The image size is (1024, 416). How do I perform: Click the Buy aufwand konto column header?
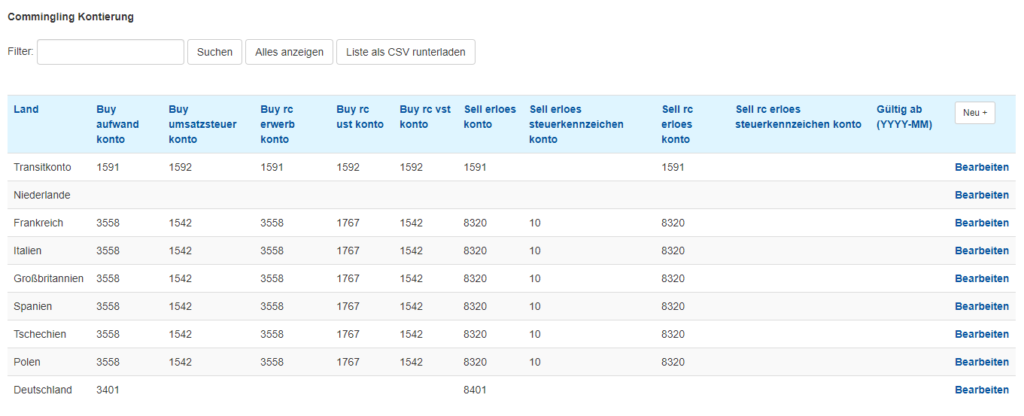pos(118,124)
